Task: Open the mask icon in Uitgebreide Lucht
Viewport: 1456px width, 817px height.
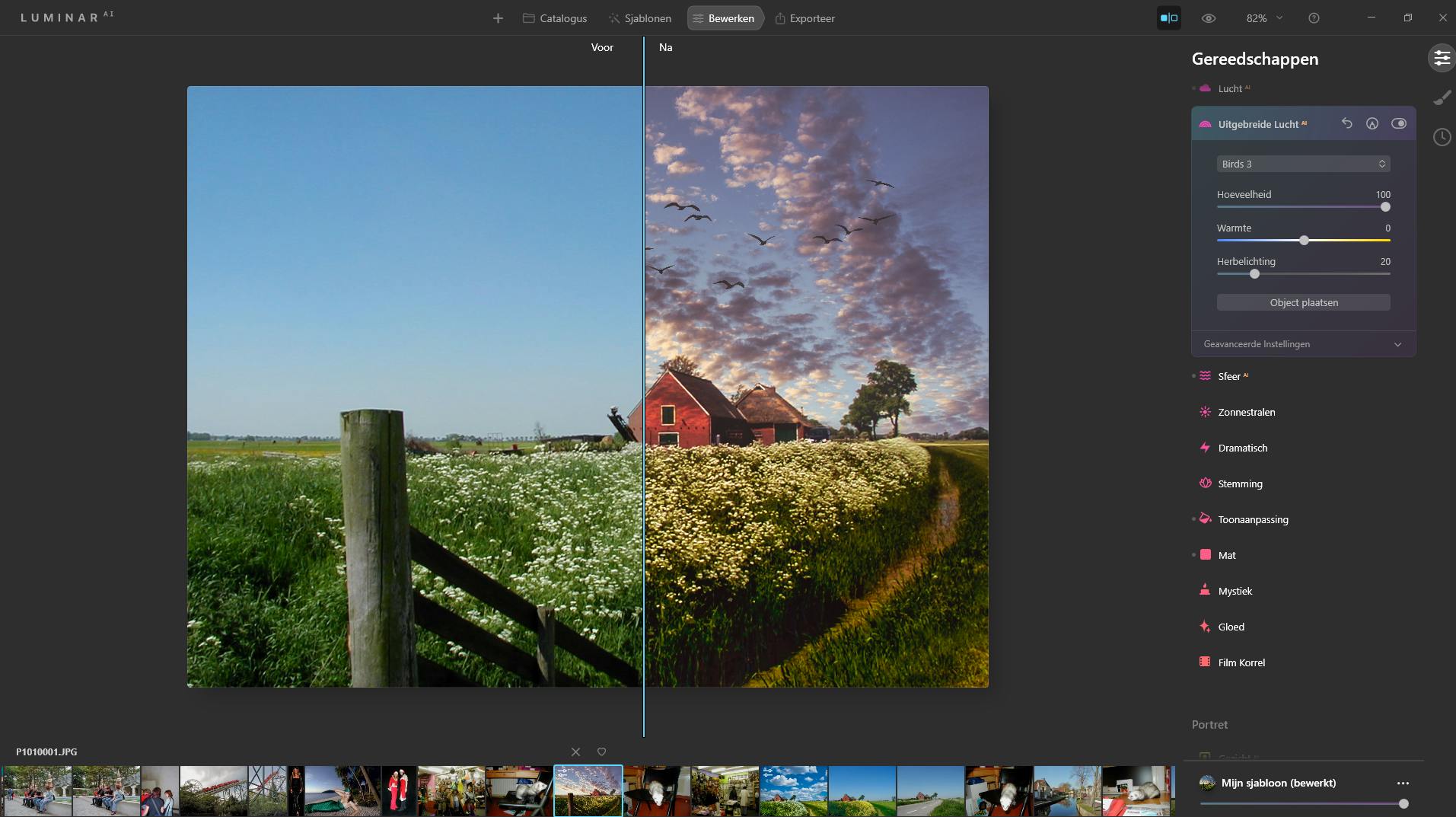Action: (1372, 123)
